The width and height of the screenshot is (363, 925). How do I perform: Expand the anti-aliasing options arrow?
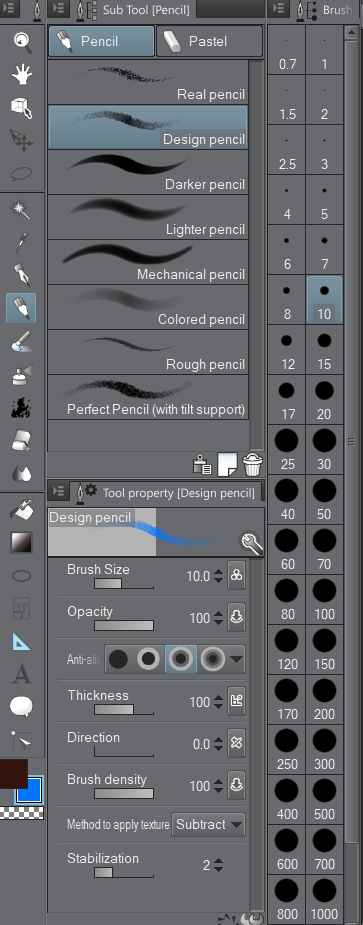tap(237, 660)
